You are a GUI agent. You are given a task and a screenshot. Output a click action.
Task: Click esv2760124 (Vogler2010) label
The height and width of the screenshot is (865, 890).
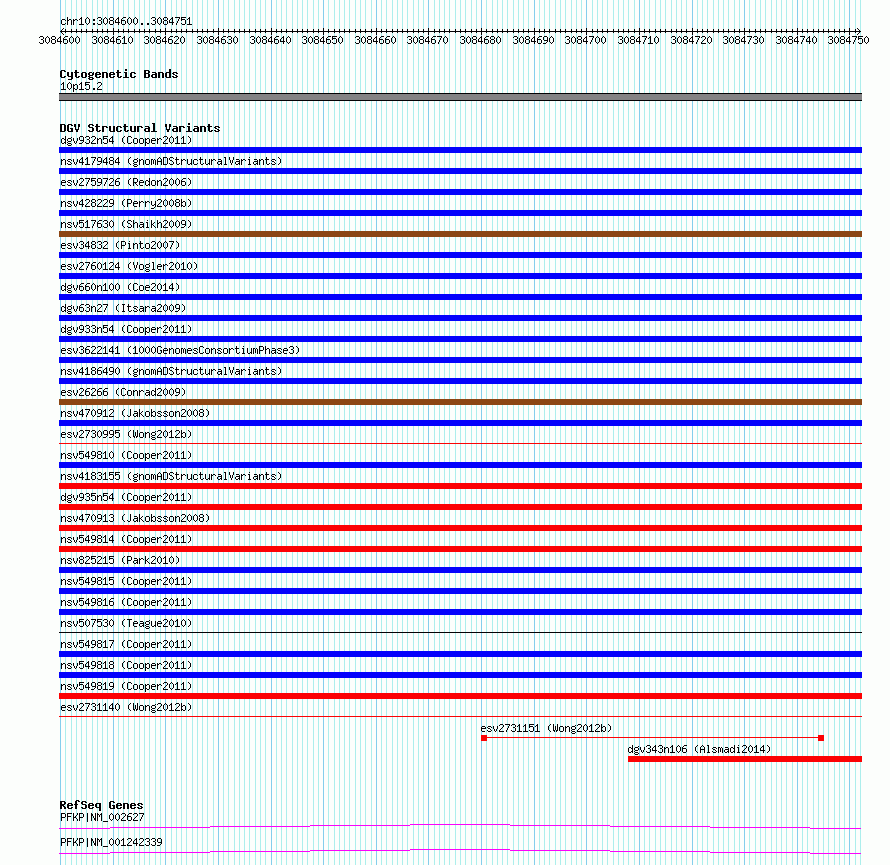click(x=129, y=266)
